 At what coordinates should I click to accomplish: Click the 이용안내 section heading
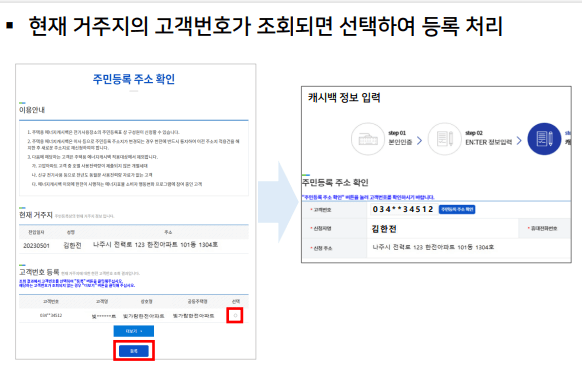(x=32, y=110)
